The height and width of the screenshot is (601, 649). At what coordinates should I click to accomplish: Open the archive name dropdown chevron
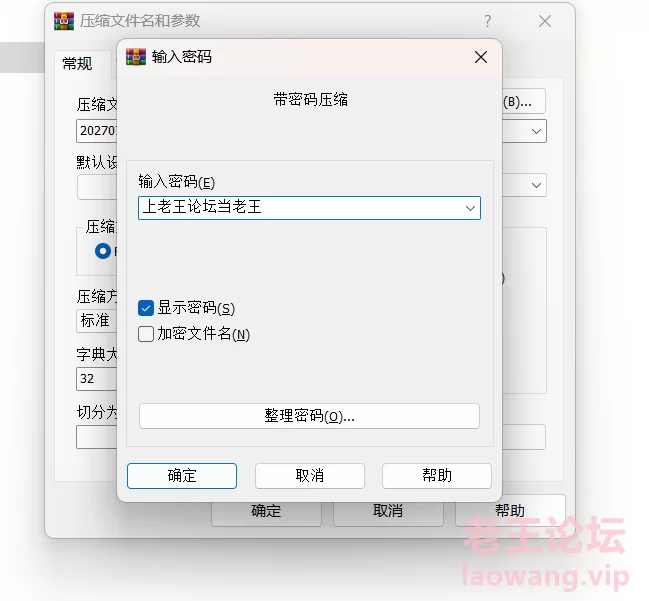(536, 131)
